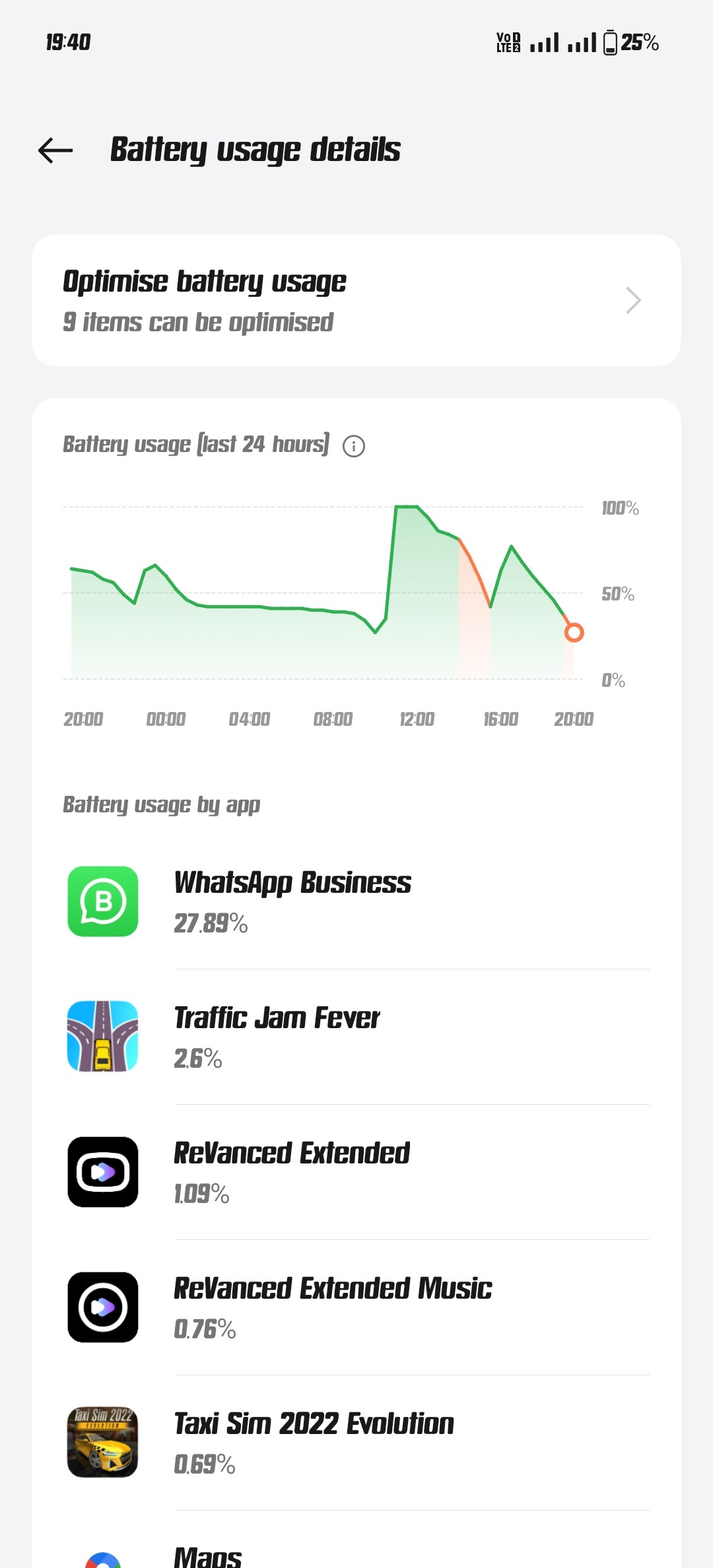Tap the 100% peak on battery graph
Image resolution: width=713 pixels, height=1568 pixels.
407,507
